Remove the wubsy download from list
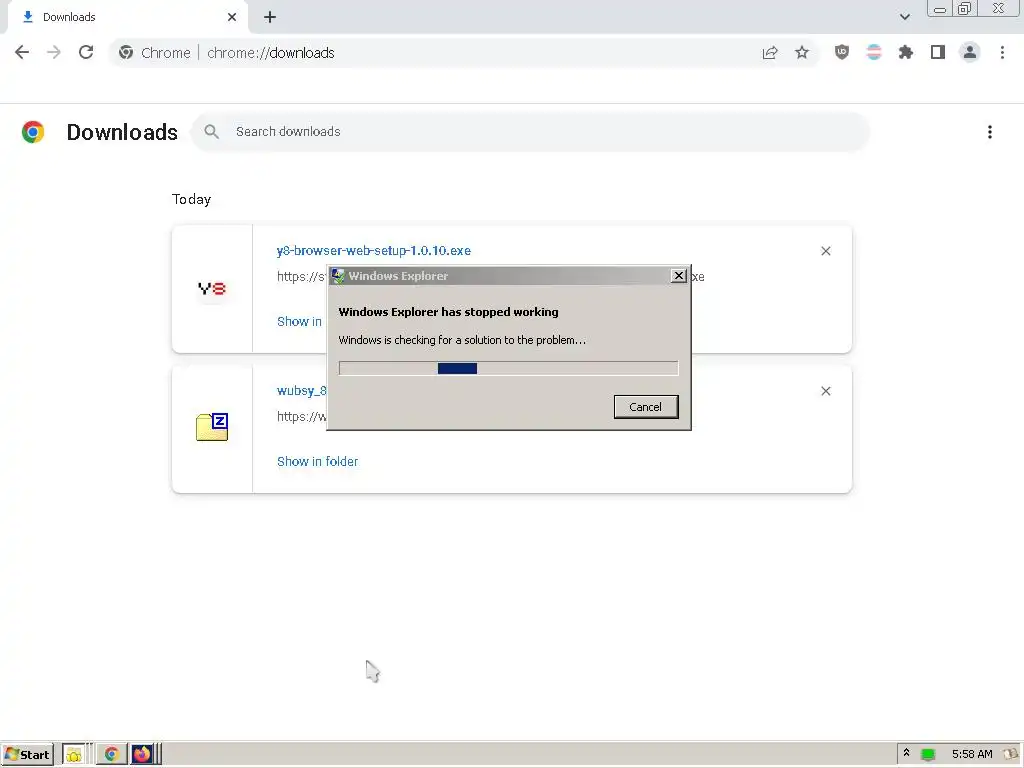 [825, 391]
